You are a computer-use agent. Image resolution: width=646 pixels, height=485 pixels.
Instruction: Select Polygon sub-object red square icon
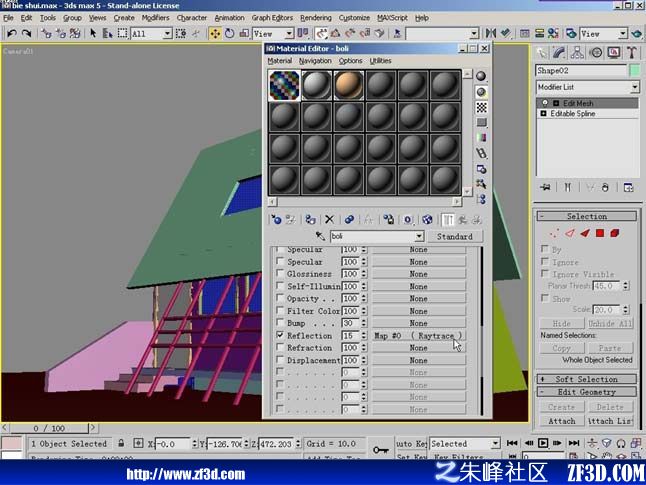tap(600, 233)
